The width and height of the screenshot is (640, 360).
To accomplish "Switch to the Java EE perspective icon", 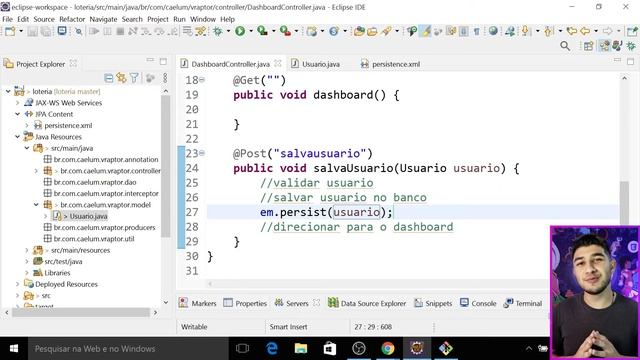I will (x=604, y=46).
